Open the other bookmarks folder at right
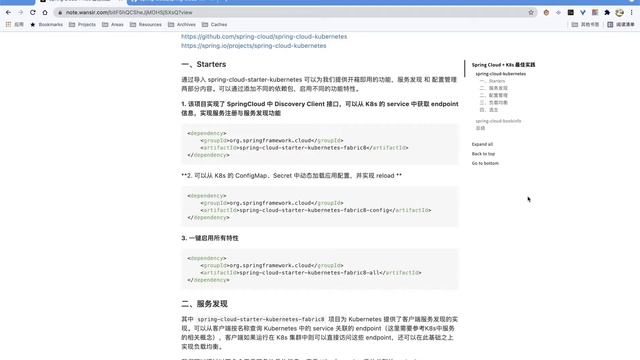The width and height of the screenshot is (640, 360). [x=585, y=24]
